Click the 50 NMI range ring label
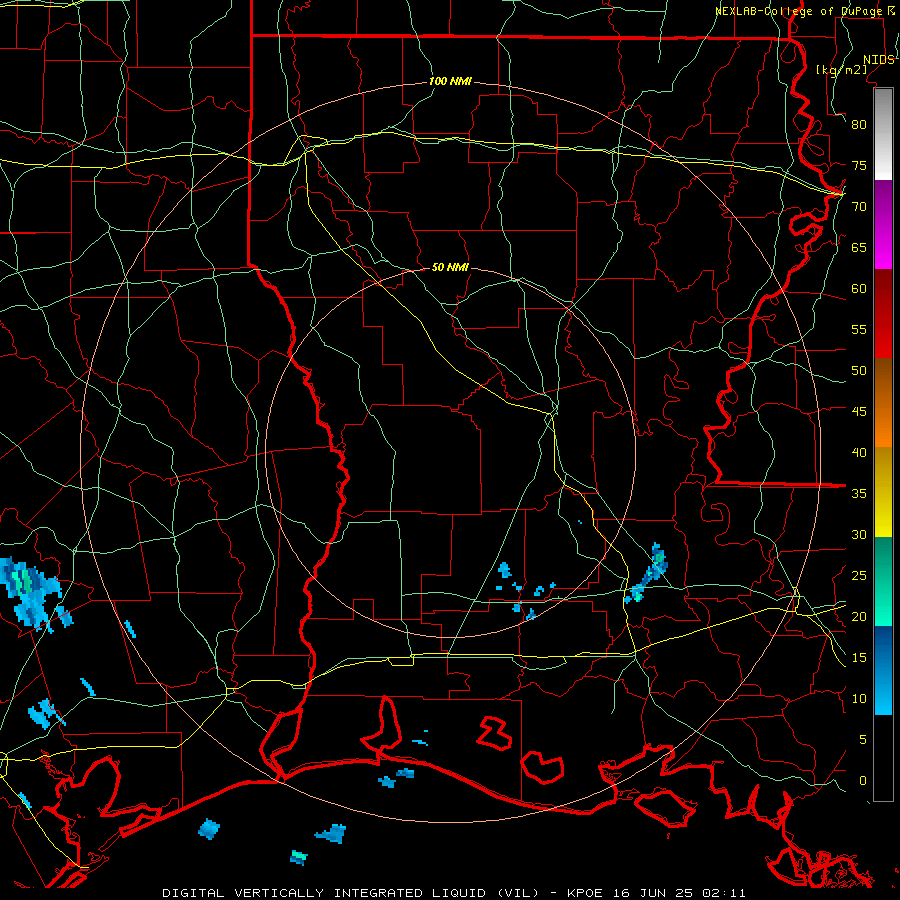900x900 pixels. (x=450, y=267)
